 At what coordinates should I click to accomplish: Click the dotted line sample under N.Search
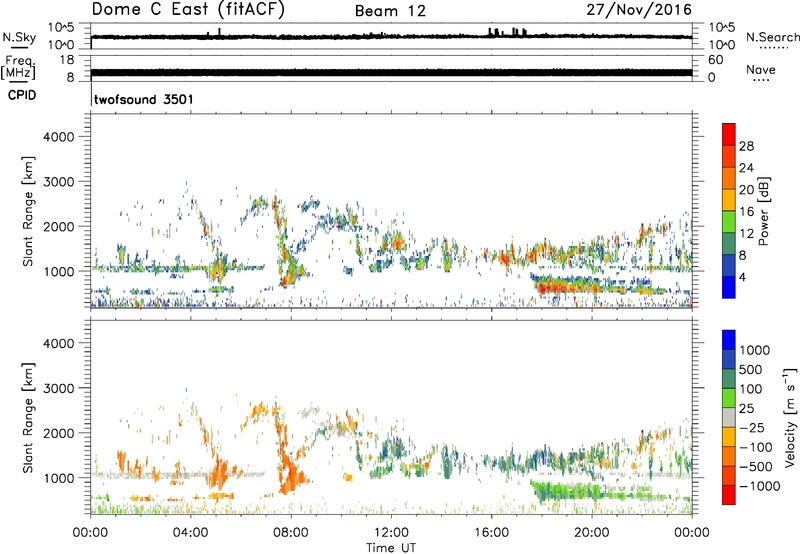774,48
